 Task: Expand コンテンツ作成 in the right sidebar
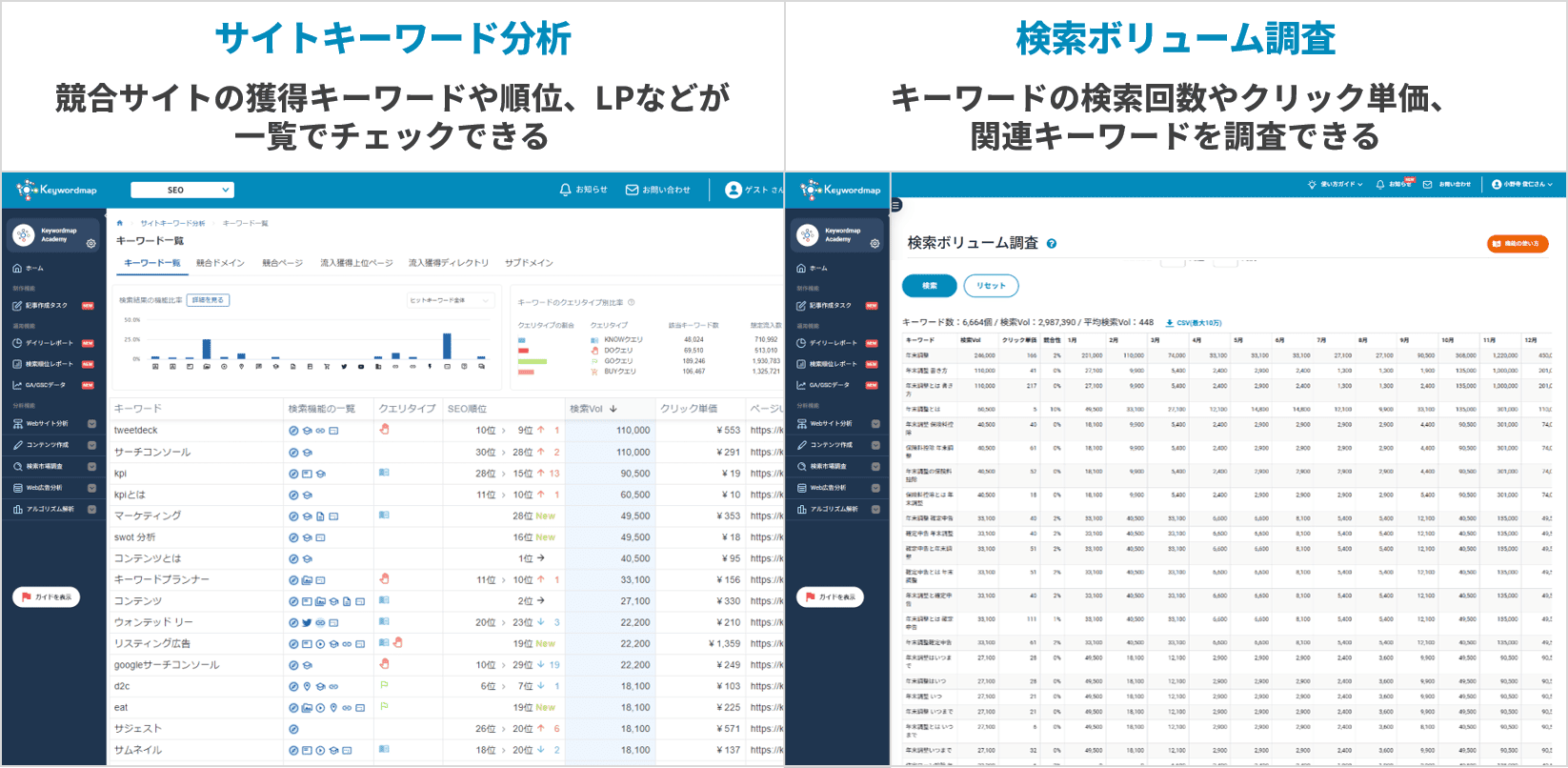(x=875, y=445)
